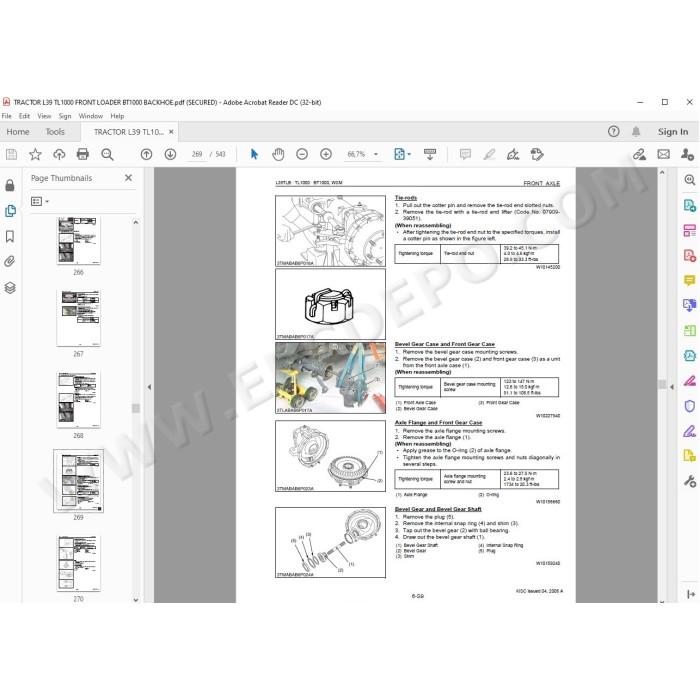Screen dimensions: 700x700
Task: Select the arrow selection tool
Action: coord(254,154)
